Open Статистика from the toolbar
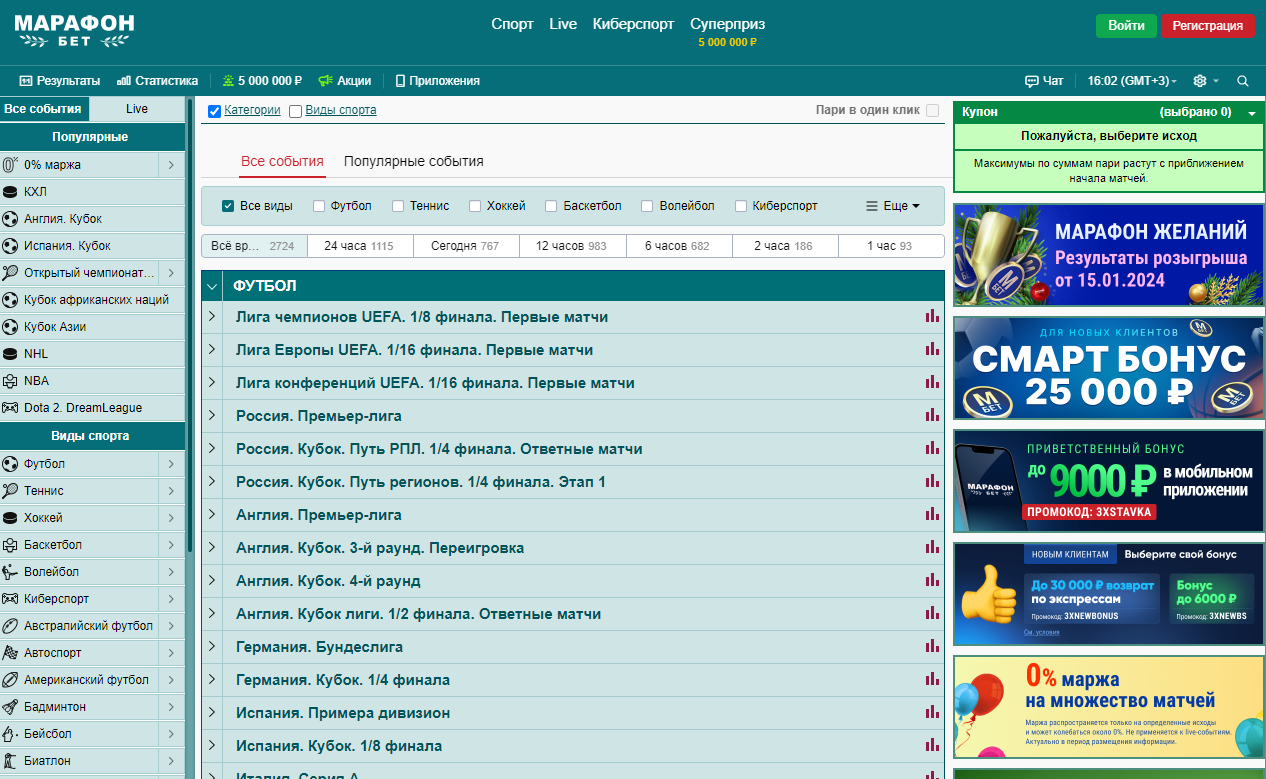This screenshot has height=779, width=1266. coord(157,81)
